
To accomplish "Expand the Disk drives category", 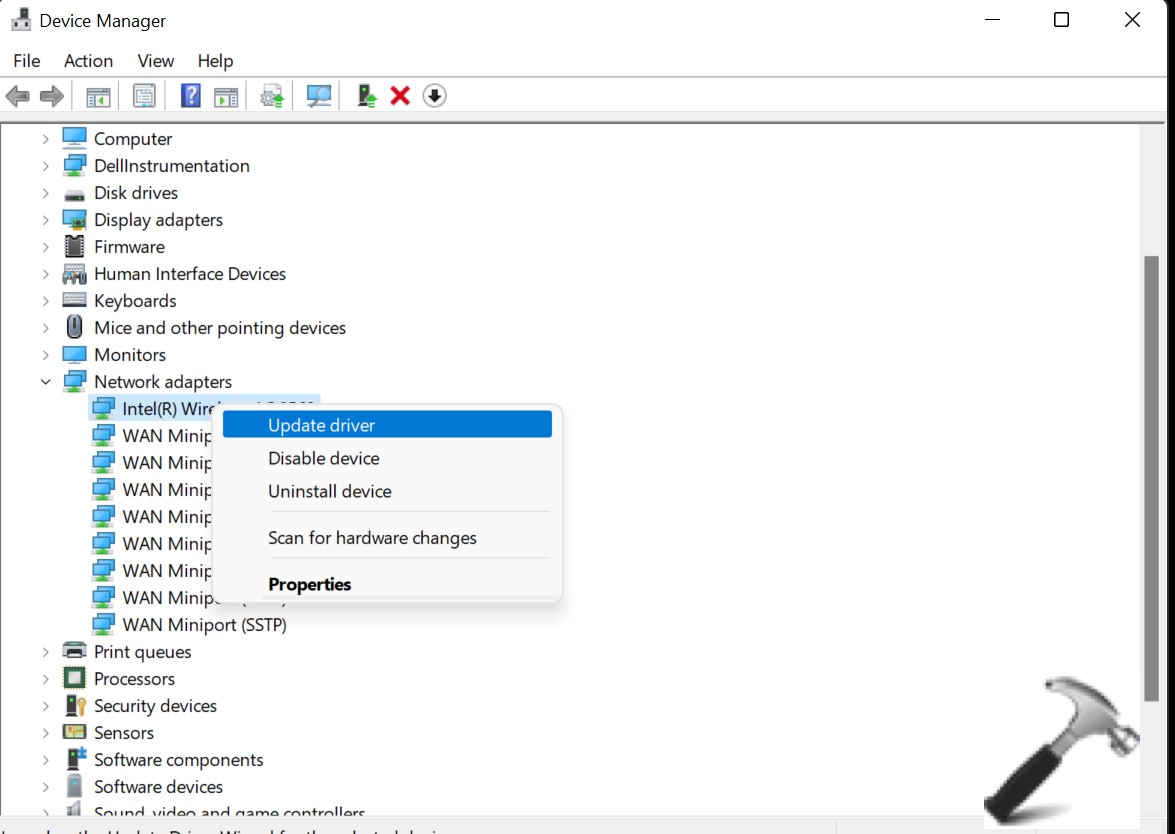I will click(x=46, y=193).
